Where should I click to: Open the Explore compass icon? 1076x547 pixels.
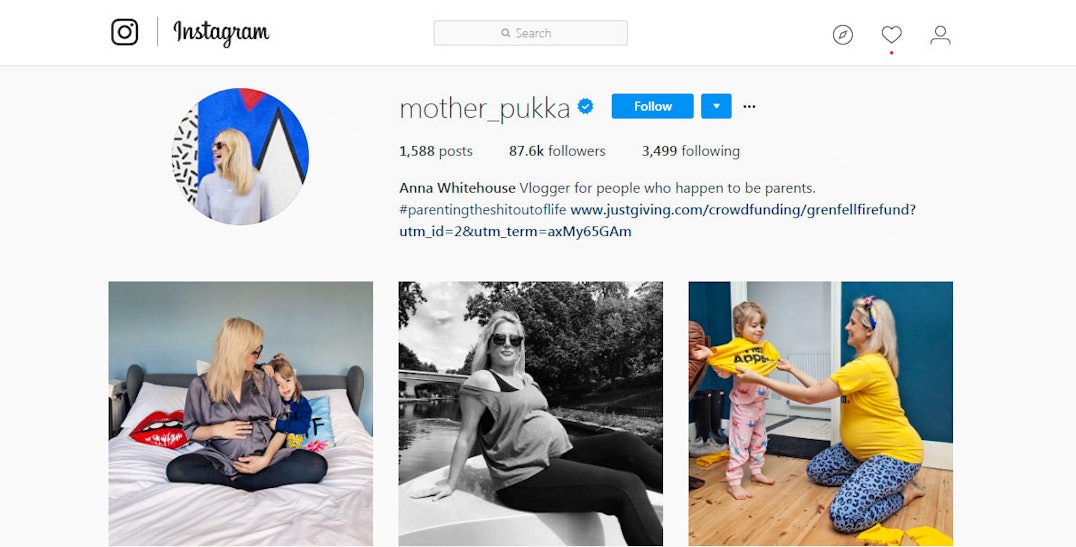click(843, 34)
